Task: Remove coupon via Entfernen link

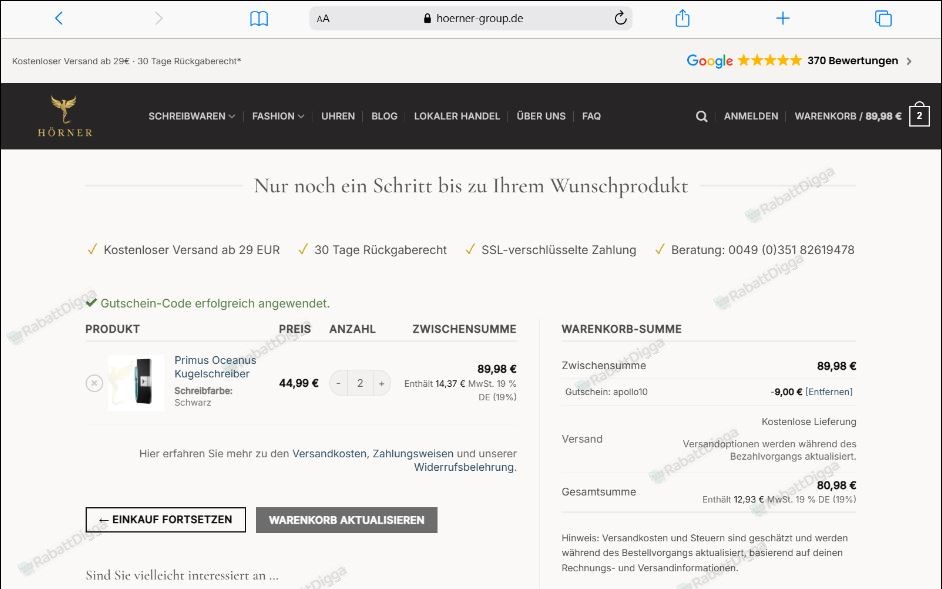Action: click(x=828, y=392)
